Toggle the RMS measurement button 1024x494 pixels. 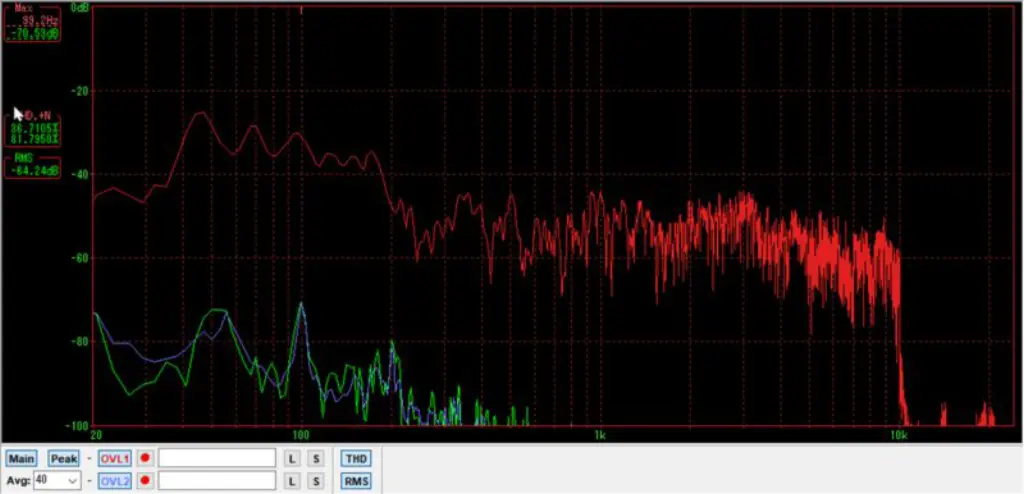click(x=356, y=482)
